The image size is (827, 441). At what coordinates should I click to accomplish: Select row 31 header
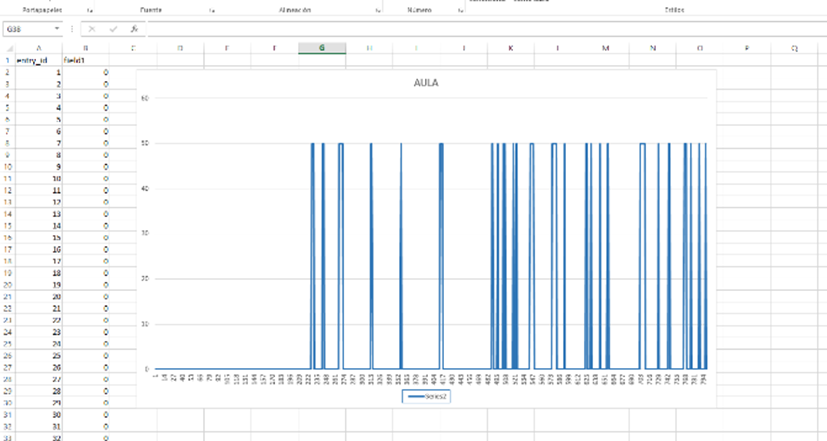point(7,415)
